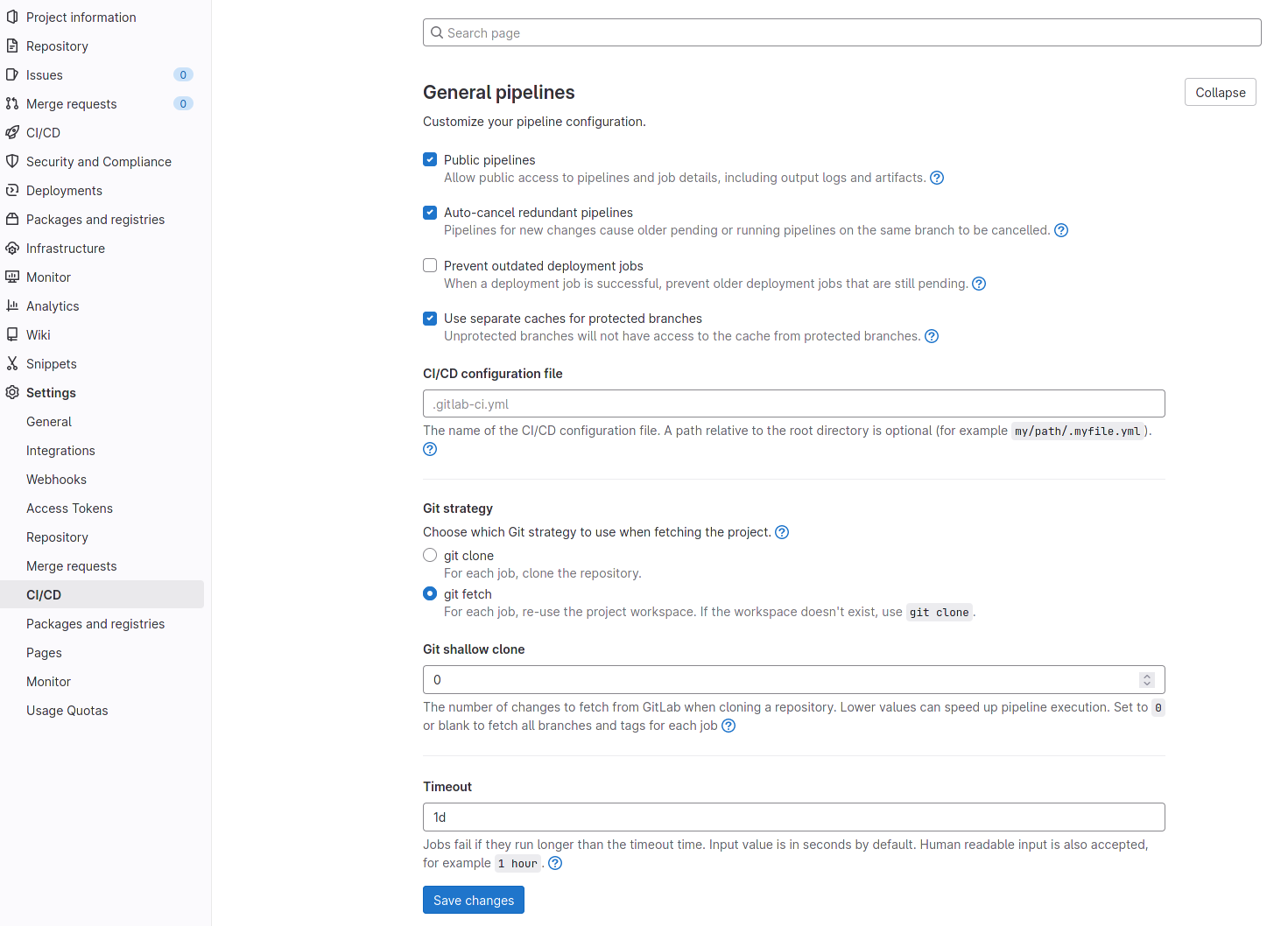The image size is (1288, 926).
Task: Click the Timeout input field
Action: pyautogui.click(x=794, y=817)
